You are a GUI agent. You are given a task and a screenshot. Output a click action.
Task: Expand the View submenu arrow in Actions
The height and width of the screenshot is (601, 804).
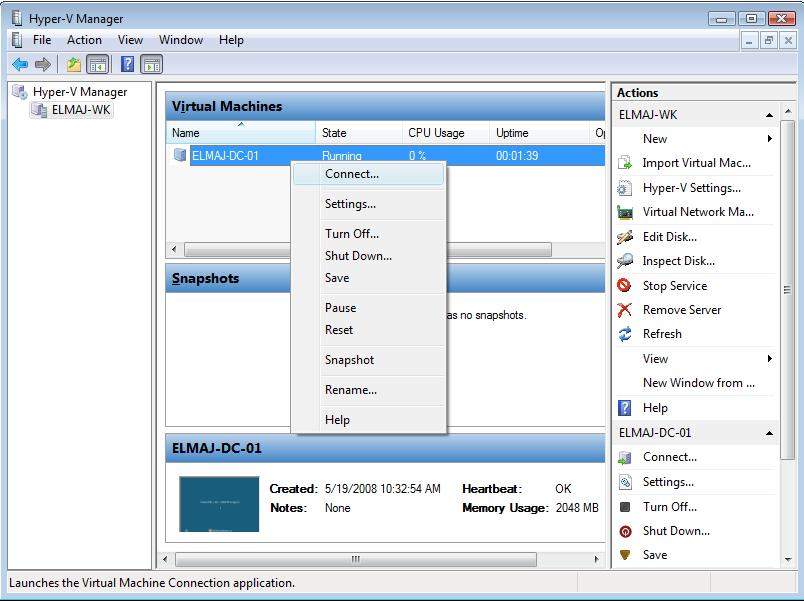(x=770, y=358)
